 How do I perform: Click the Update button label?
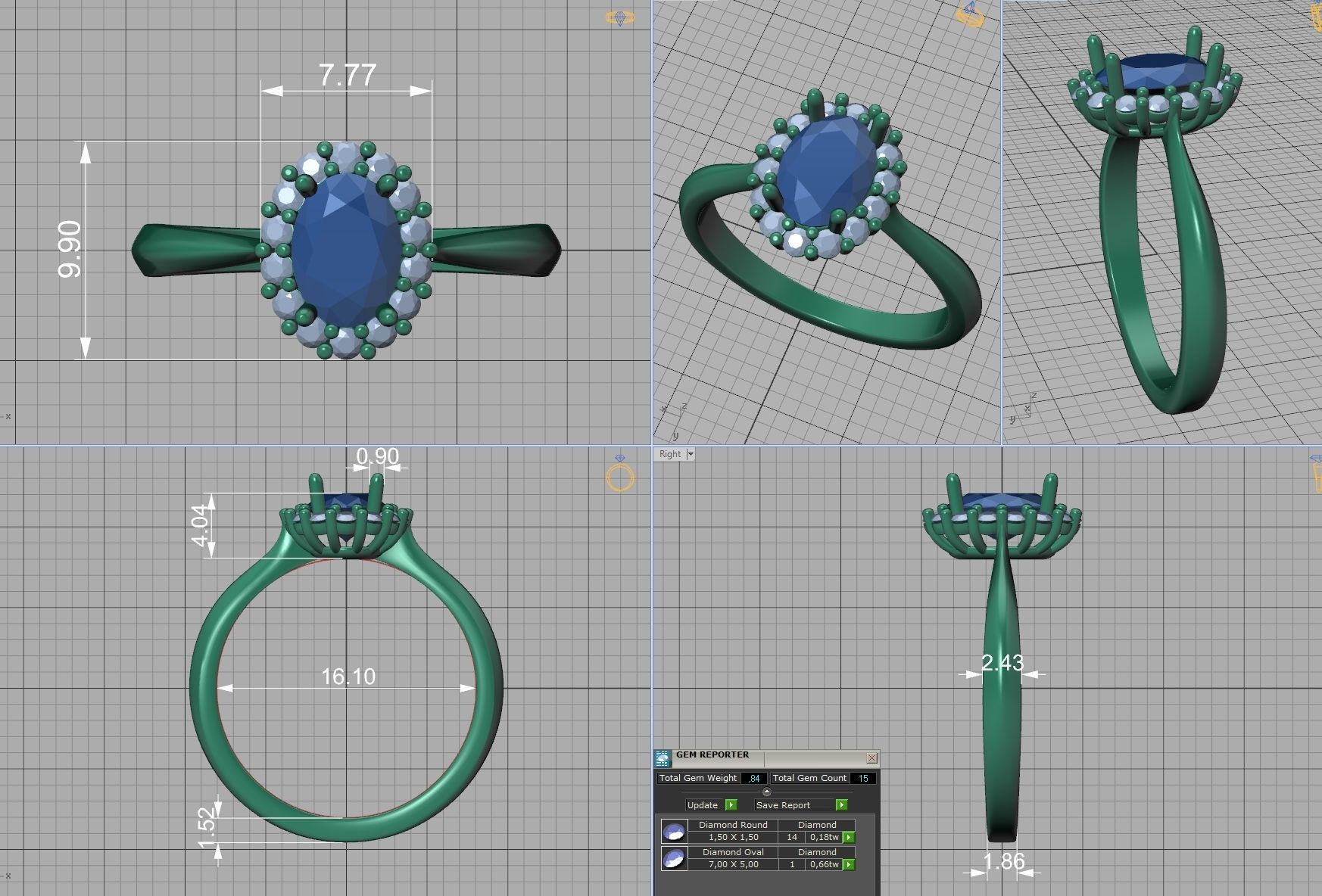pos(703,805)
